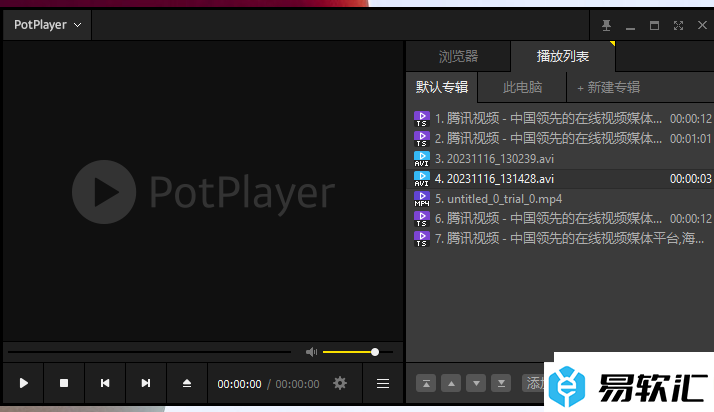Move selected playlist item down one position
The image size is (714, 412).
476,383
